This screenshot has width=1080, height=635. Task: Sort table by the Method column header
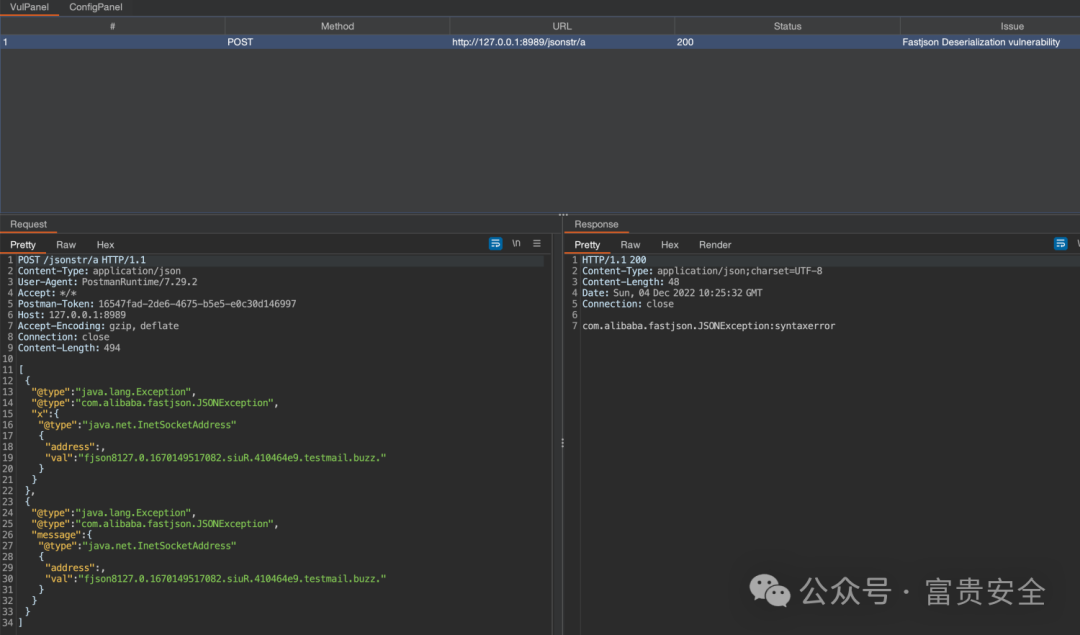pos(338,26)
